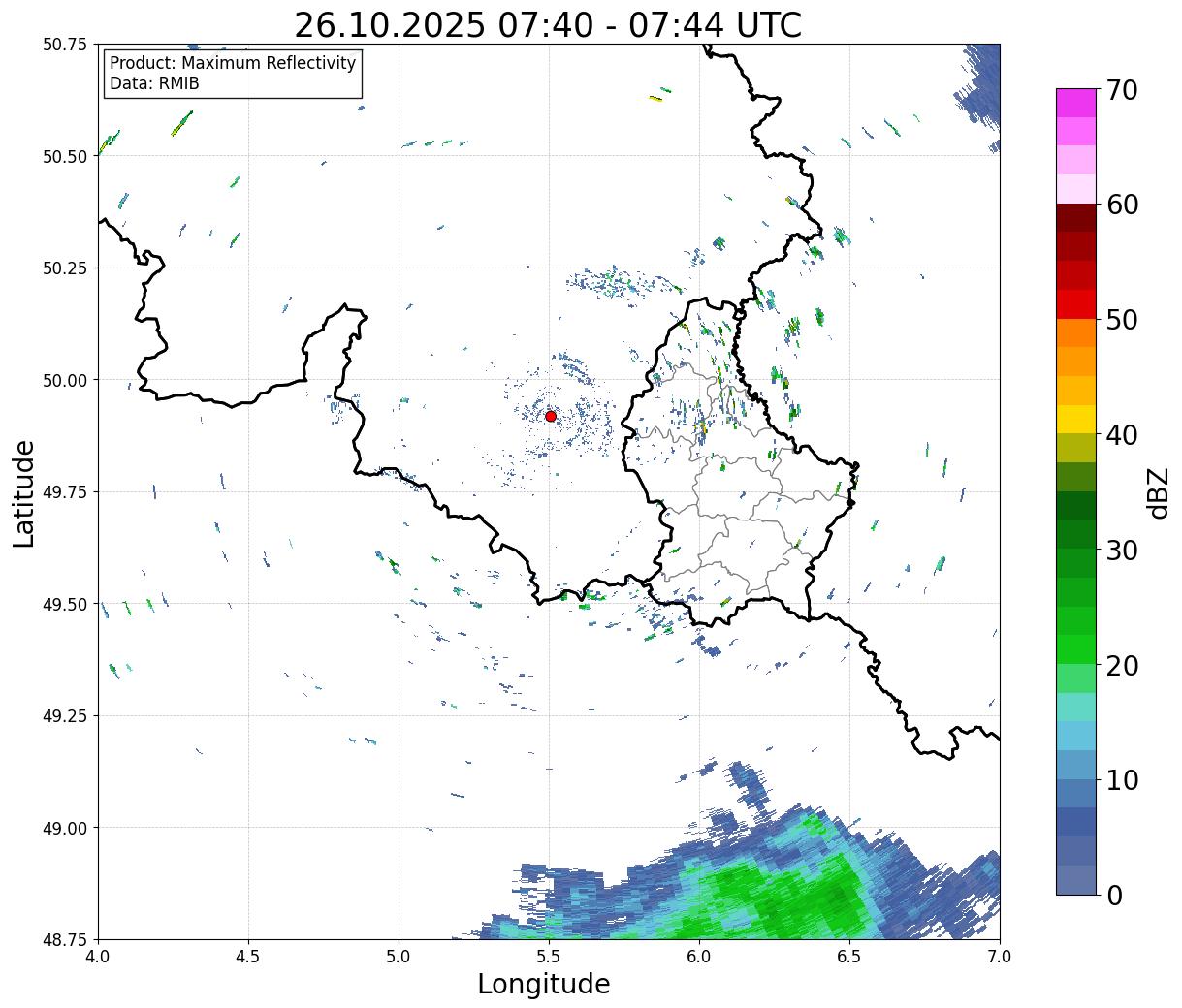This screenshot has width=1182, height=1008.
Task: Click the 10 tick label on colorbar
Action: [x=1121, y=779]
